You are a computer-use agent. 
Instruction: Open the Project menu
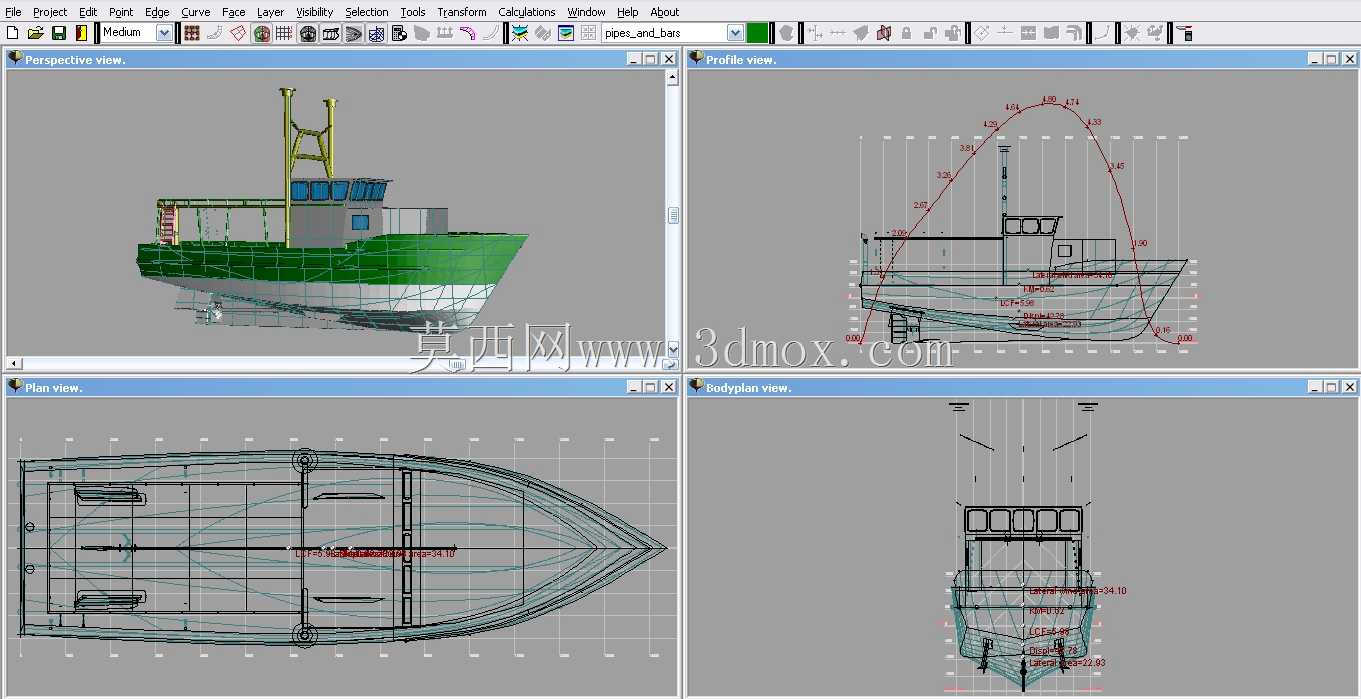coord(50,12)
